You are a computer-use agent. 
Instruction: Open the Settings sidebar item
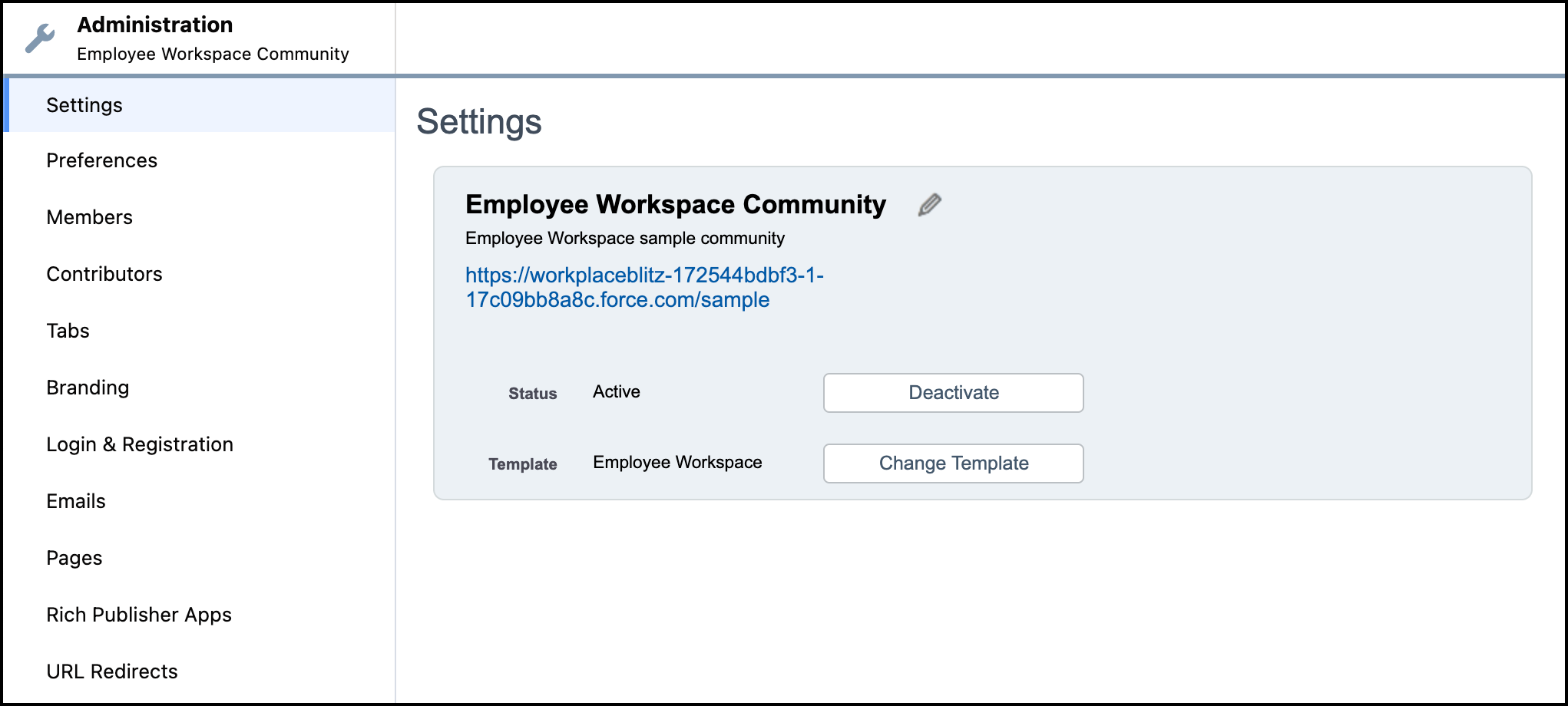pyautogui.click(x=200, y=105)
